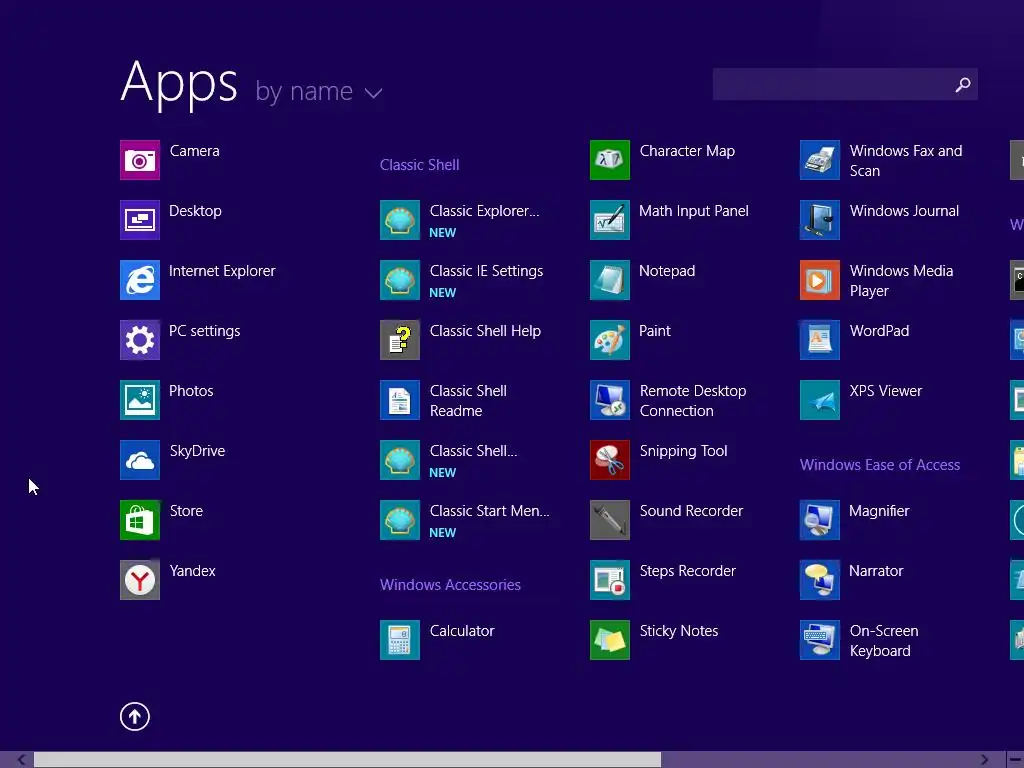This screenshot has height=768, width=1024.
Task: Open the Steps Recorder icon
Action: pos(610,580)
